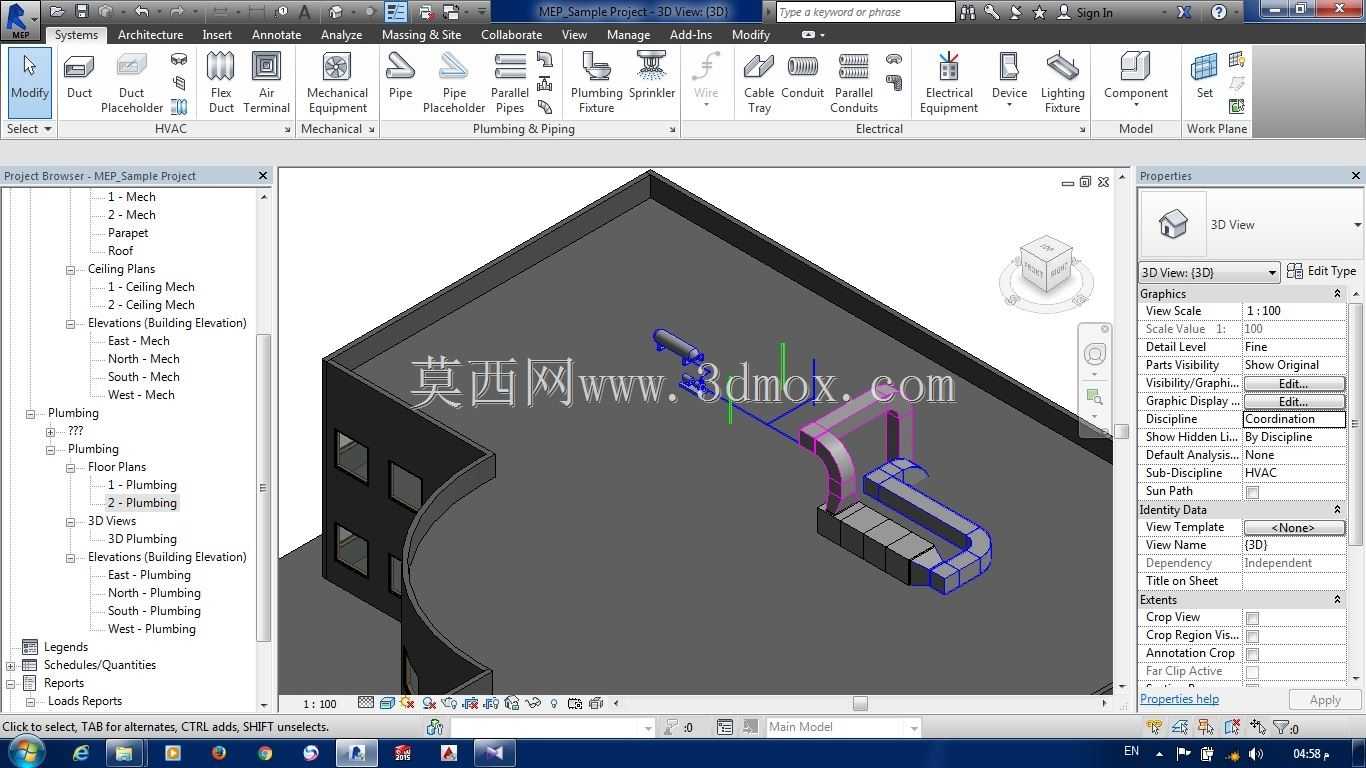This screenshot has width=1366, height=768.
Task: Toggle the Sun Path checkbox
Action: coord(1252,492)
